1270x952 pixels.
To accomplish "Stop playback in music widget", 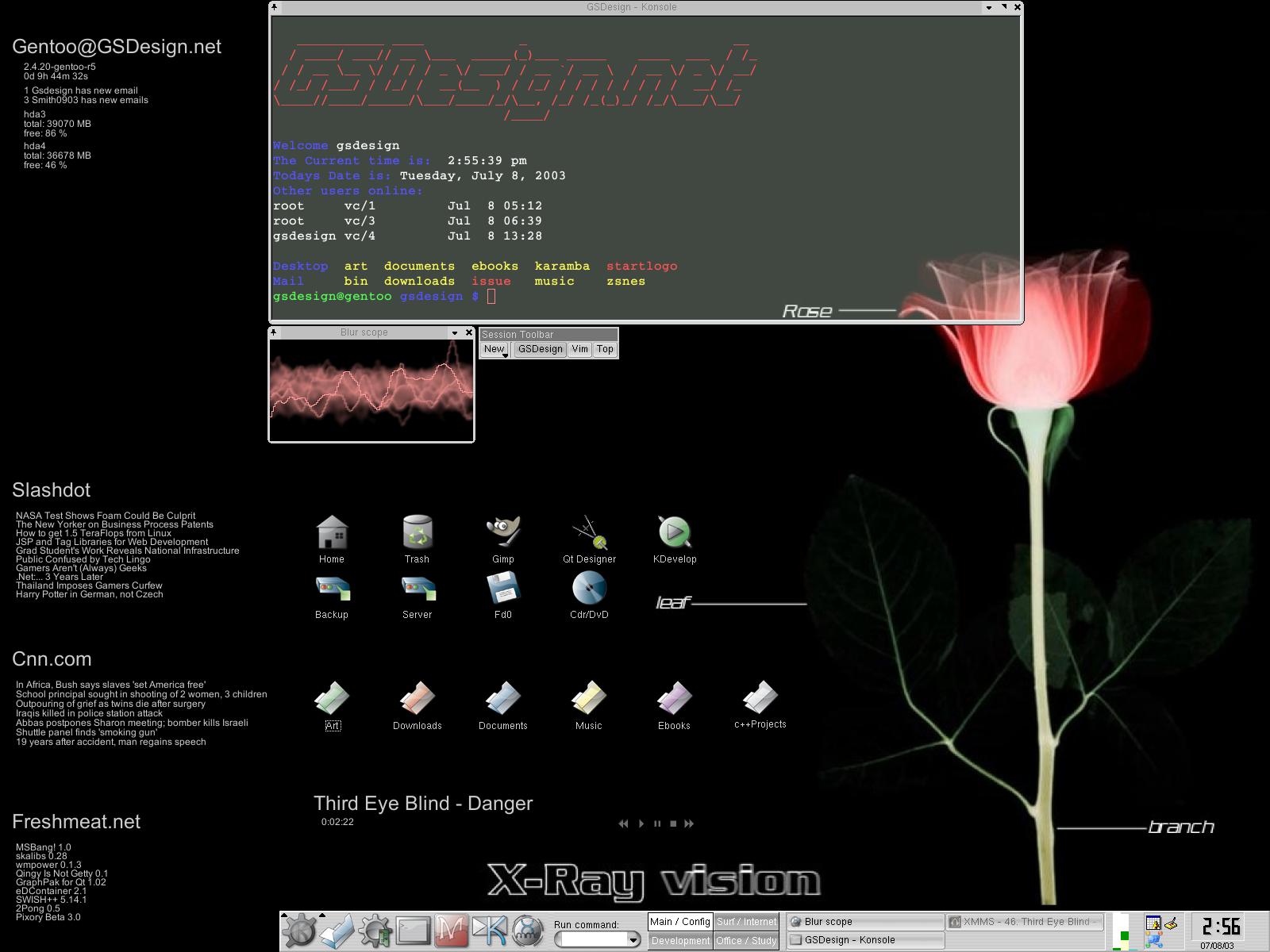I will (673, 823).
